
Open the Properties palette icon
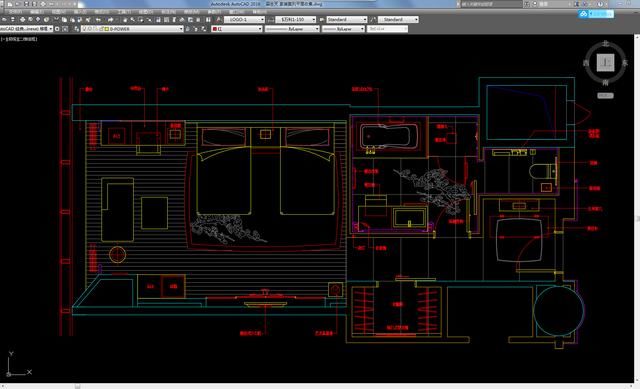tap(158, 19)
